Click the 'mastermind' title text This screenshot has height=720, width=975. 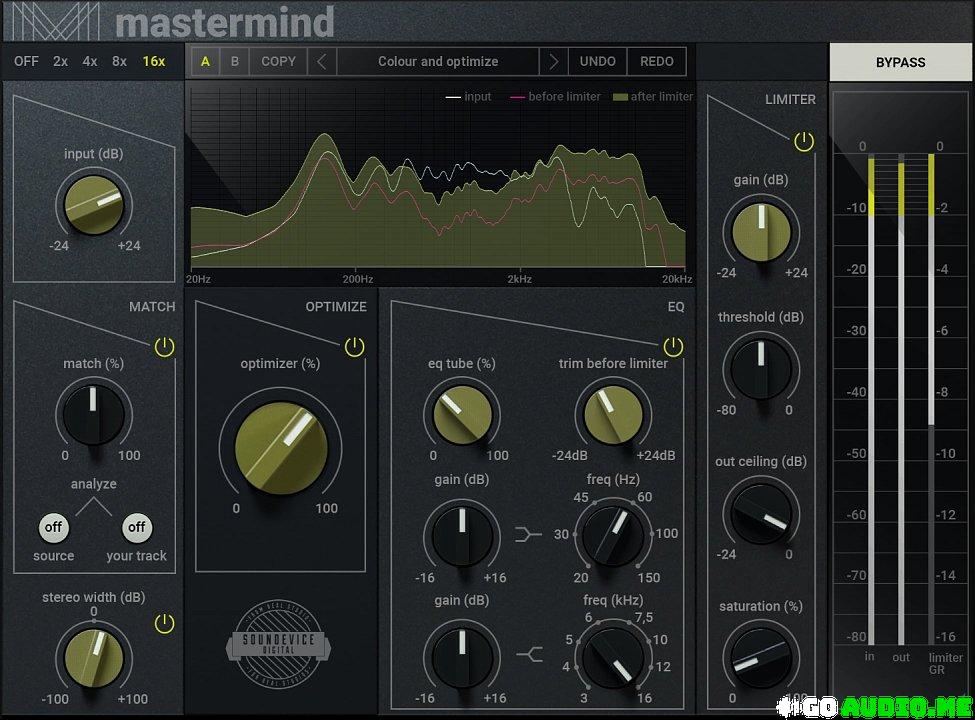coord(225,21)
